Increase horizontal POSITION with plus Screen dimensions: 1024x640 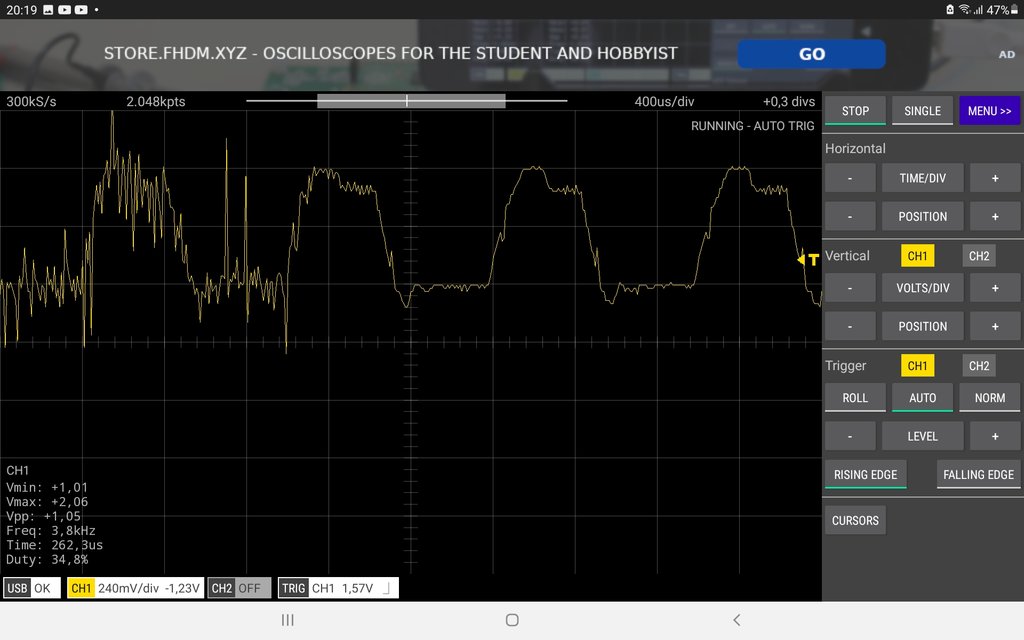995,217
